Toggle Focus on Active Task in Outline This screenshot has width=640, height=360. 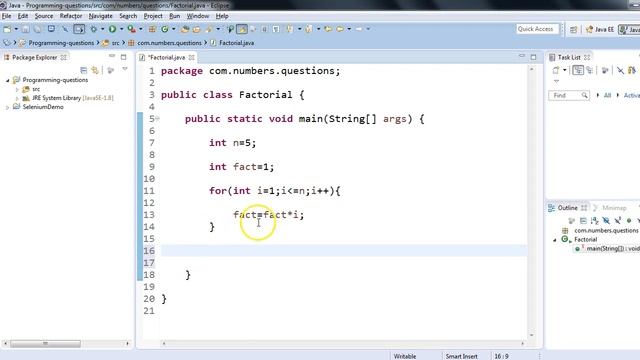coord(571,221)
